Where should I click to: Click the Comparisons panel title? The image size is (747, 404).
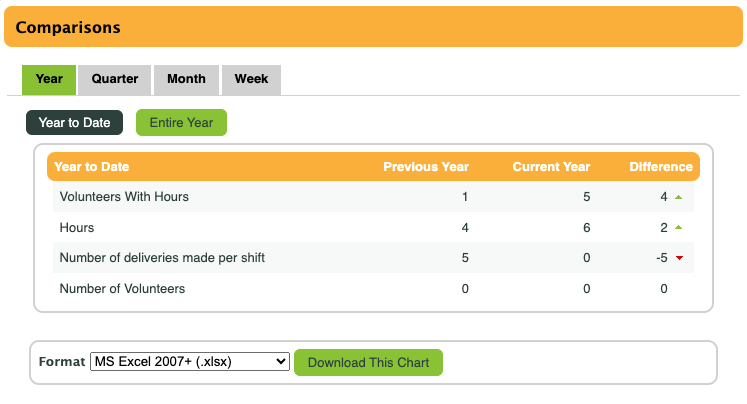68,28
